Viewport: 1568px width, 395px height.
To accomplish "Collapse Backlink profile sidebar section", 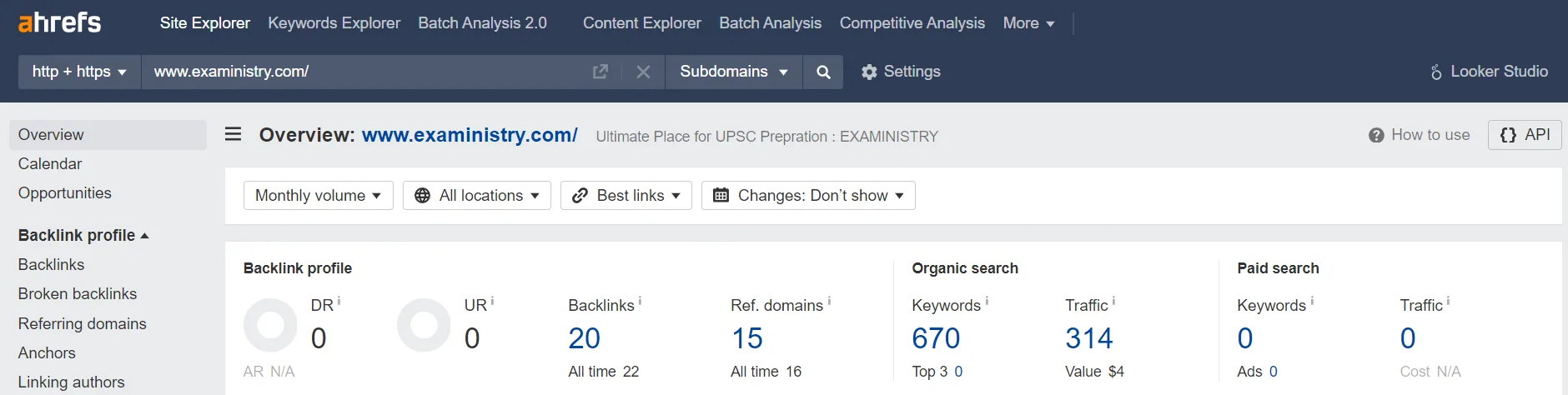I will [x=83, y=235].
